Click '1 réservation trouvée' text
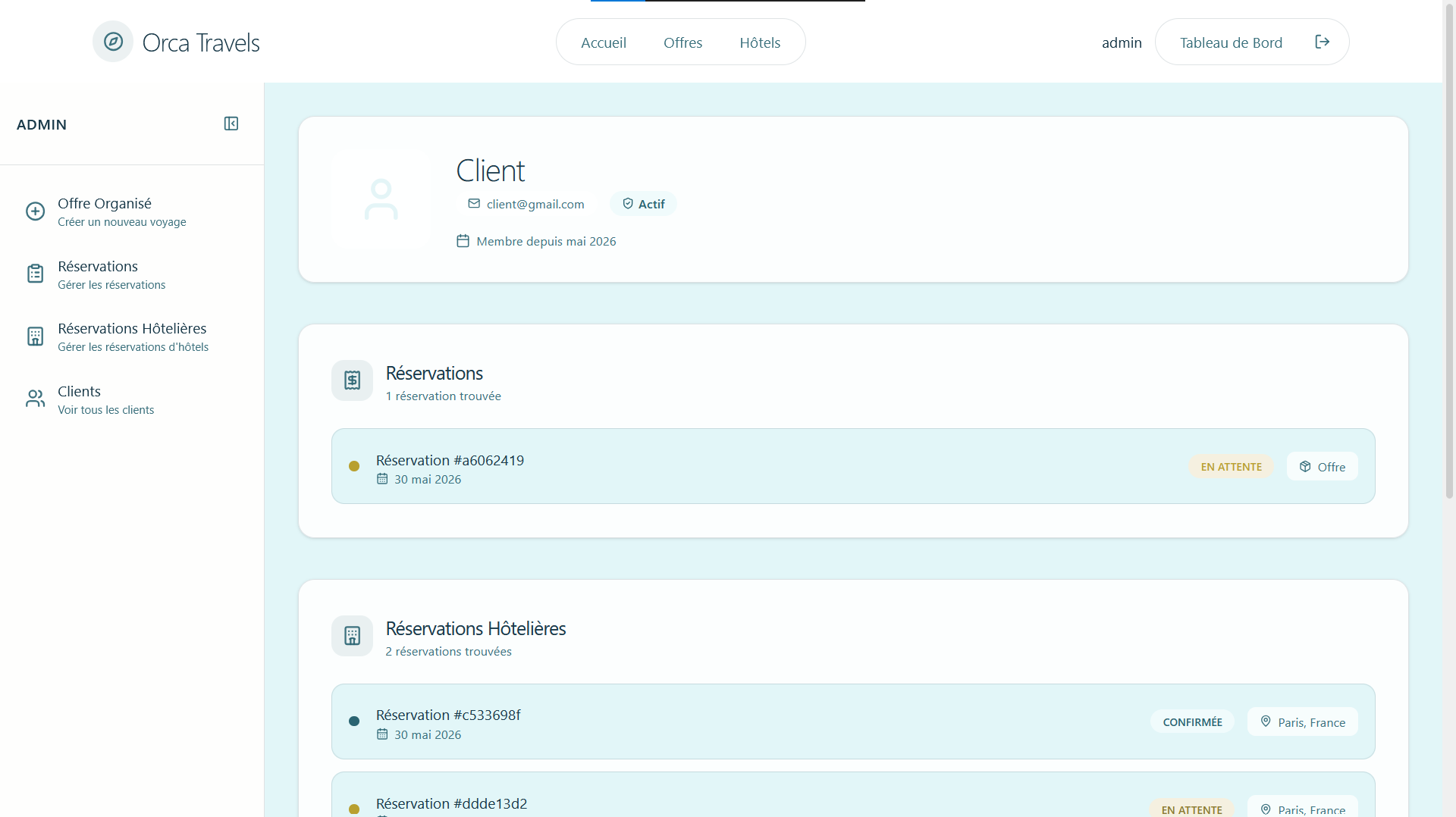This screenshot has height=817, width=1456. coord(443,396)
